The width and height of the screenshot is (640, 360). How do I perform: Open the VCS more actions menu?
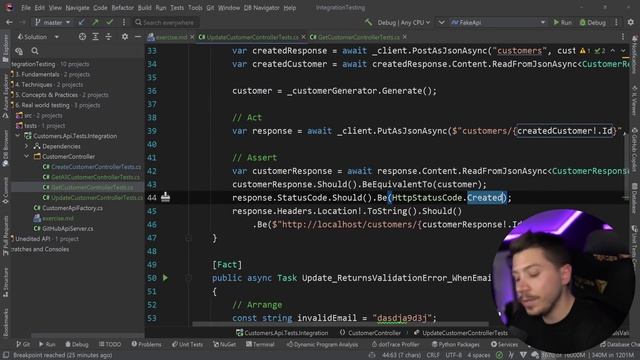tap(124, 22)
